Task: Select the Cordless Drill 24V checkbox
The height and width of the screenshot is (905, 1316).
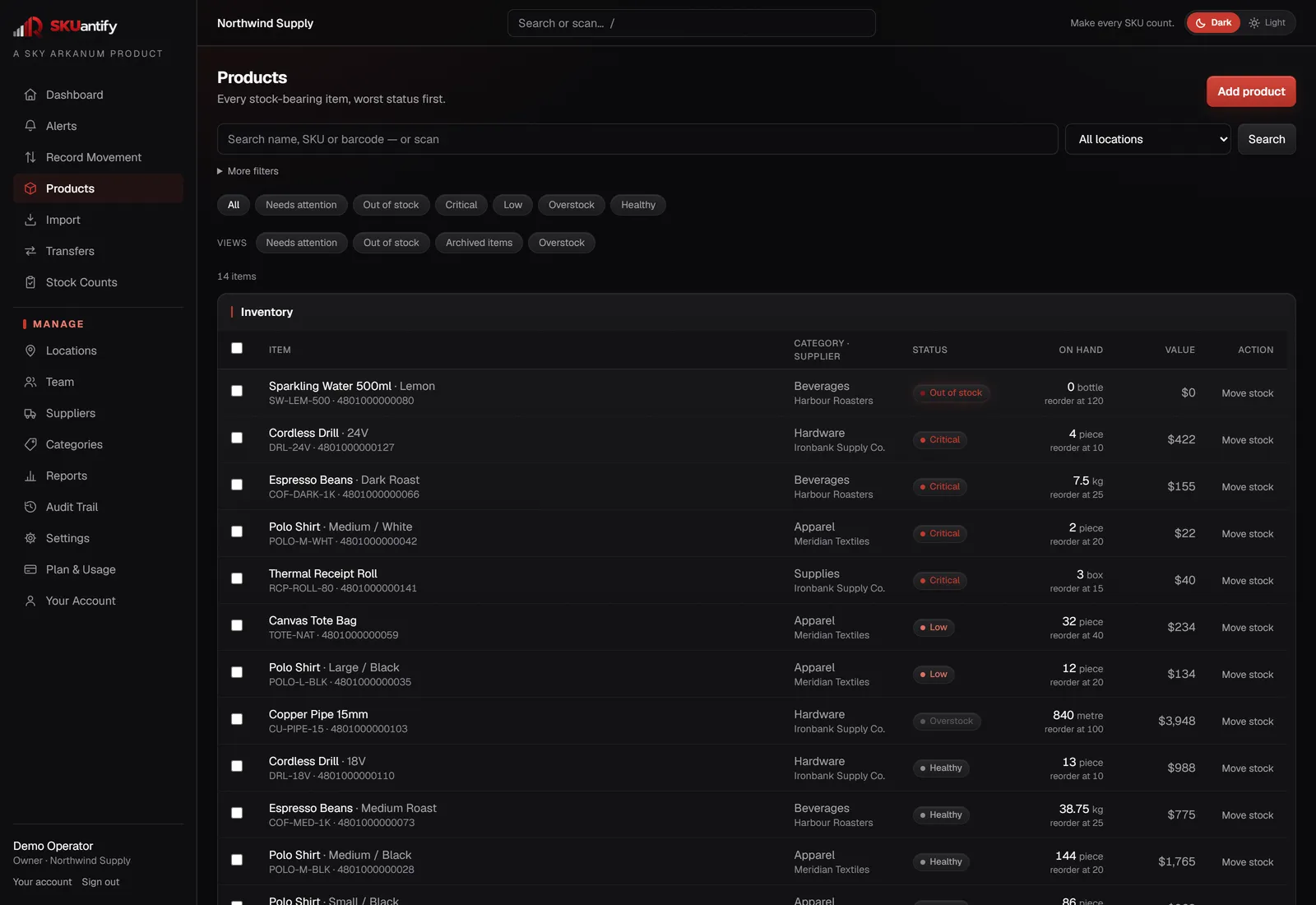Action: (237, 438)
